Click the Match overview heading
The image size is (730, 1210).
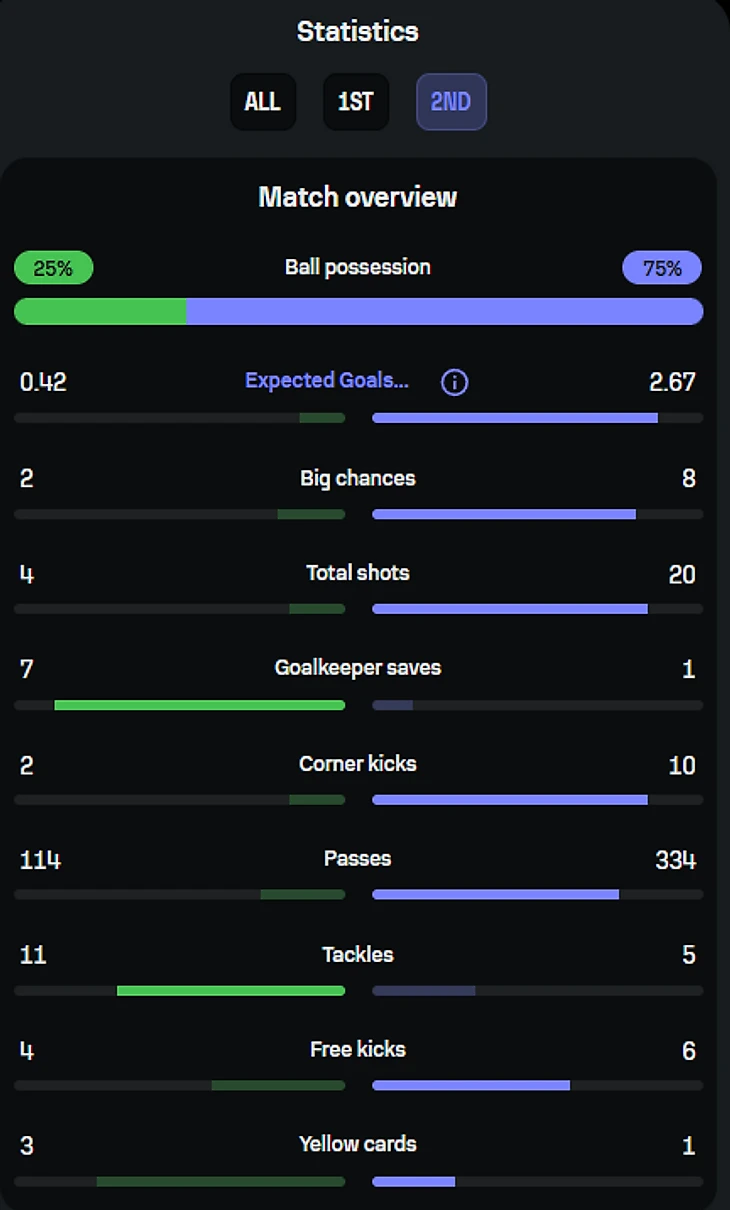coord(358,197)
